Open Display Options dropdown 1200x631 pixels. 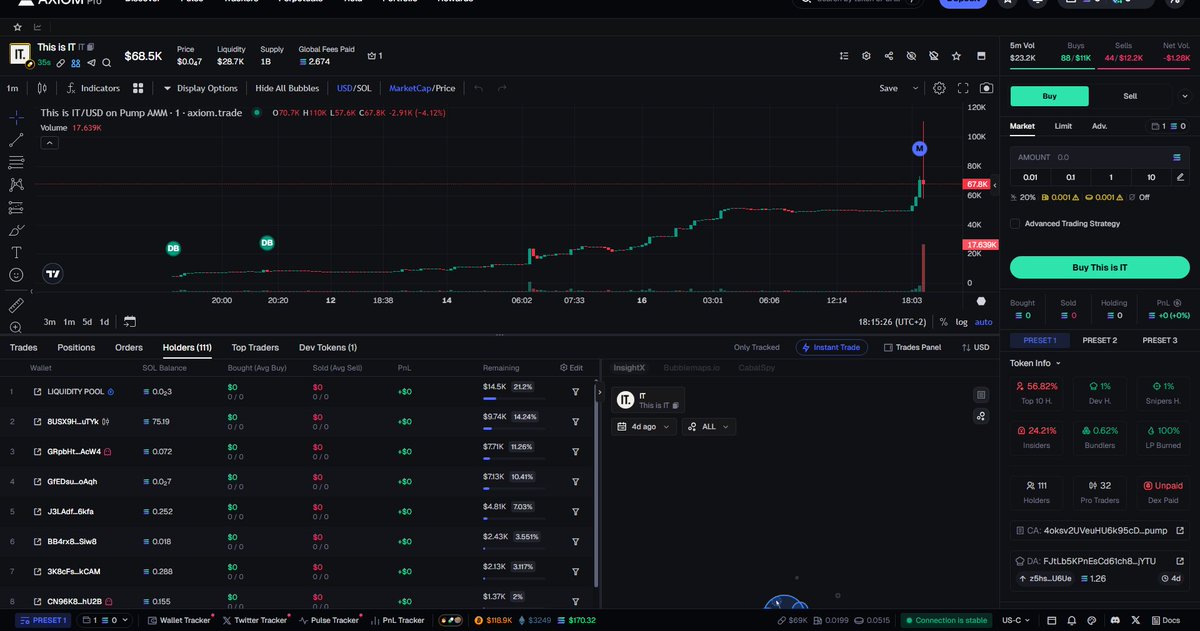point(200,88)
